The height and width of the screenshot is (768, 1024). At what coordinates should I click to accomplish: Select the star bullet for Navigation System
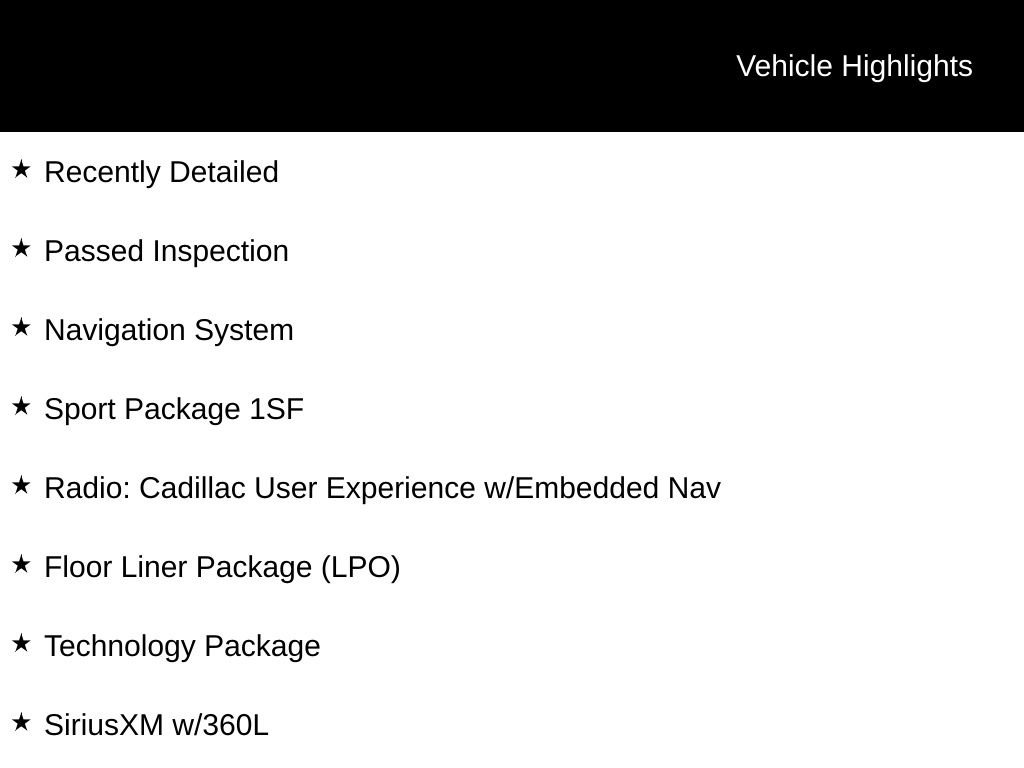click(21, 328)
